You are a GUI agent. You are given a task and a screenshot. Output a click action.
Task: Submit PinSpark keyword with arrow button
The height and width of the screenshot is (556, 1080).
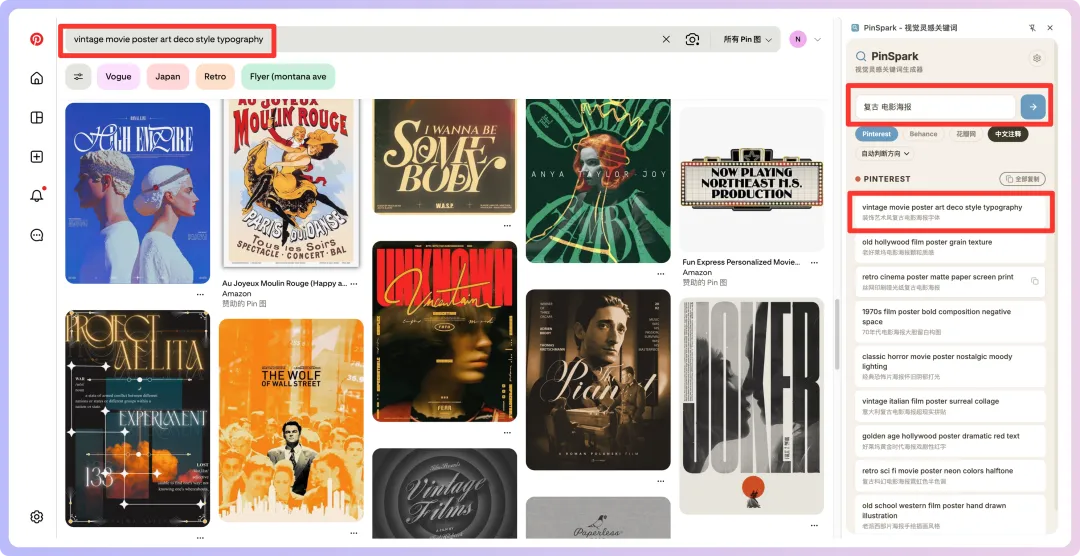point(1033,107)
